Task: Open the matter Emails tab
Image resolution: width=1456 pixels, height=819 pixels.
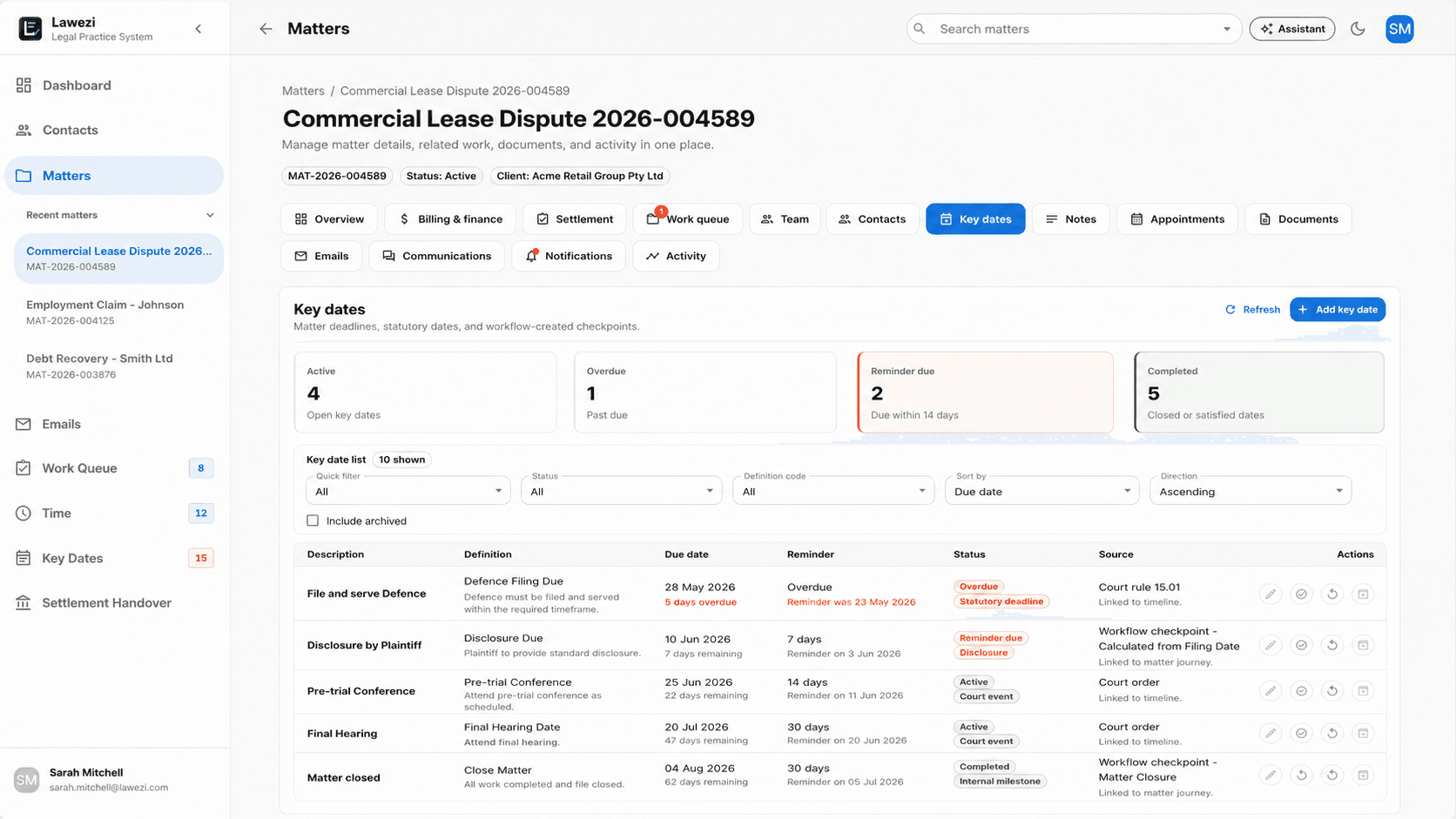Action: [x=321, y=256]
